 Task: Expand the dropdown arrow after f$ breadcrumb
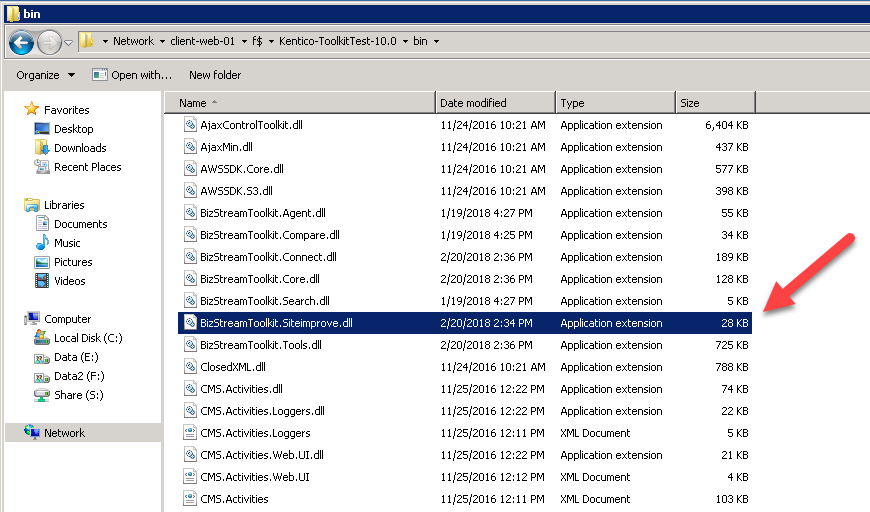(271, 42)
